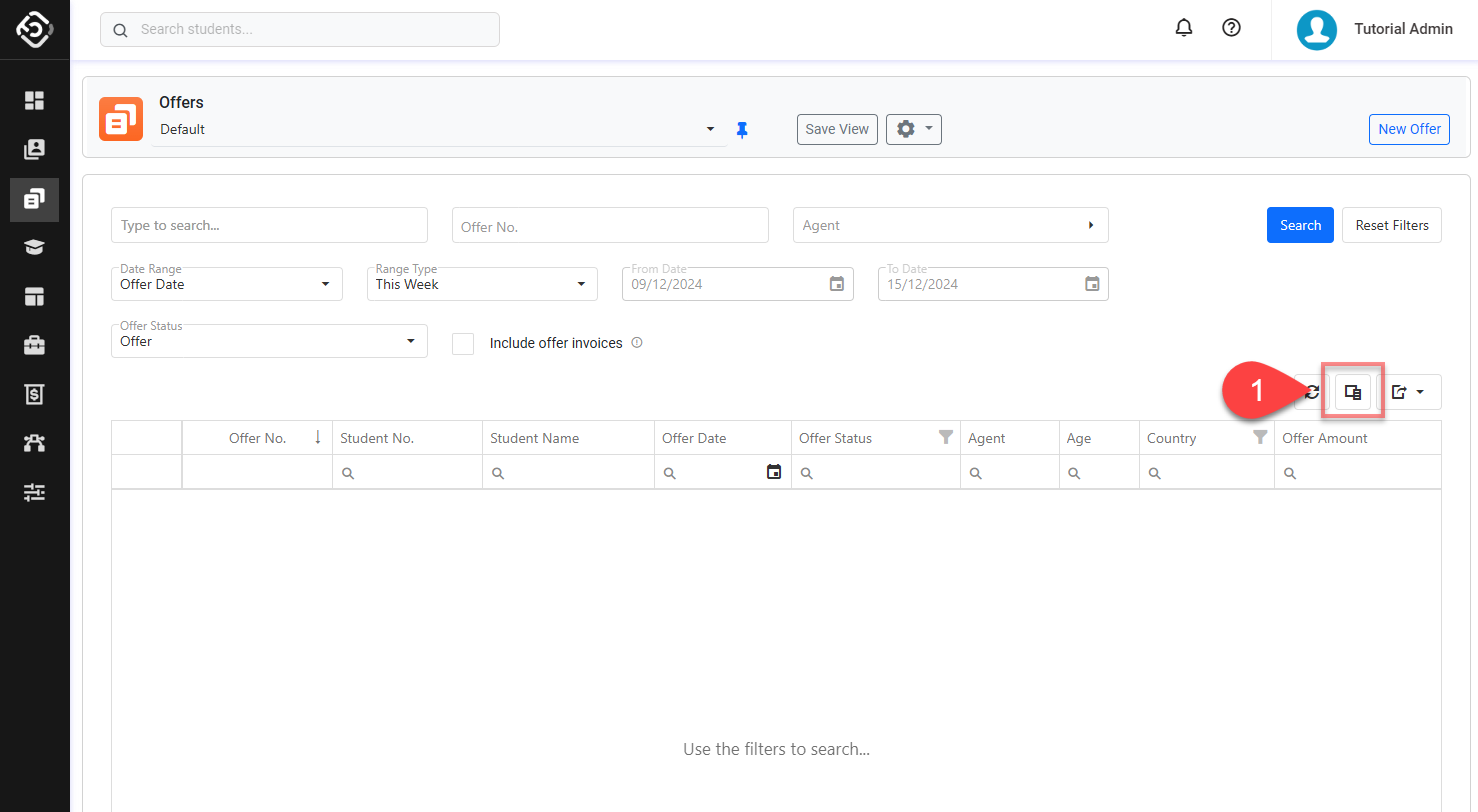Open the invoice dollar sidebar icon

[35, 394]
